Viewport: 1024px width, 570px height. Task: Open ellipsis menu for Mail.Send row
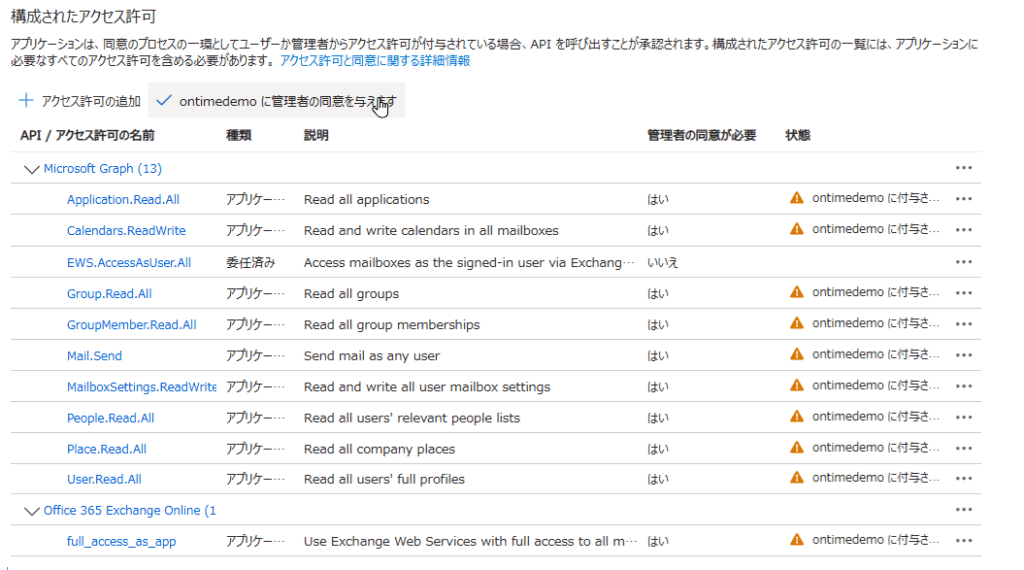(963, 355)
